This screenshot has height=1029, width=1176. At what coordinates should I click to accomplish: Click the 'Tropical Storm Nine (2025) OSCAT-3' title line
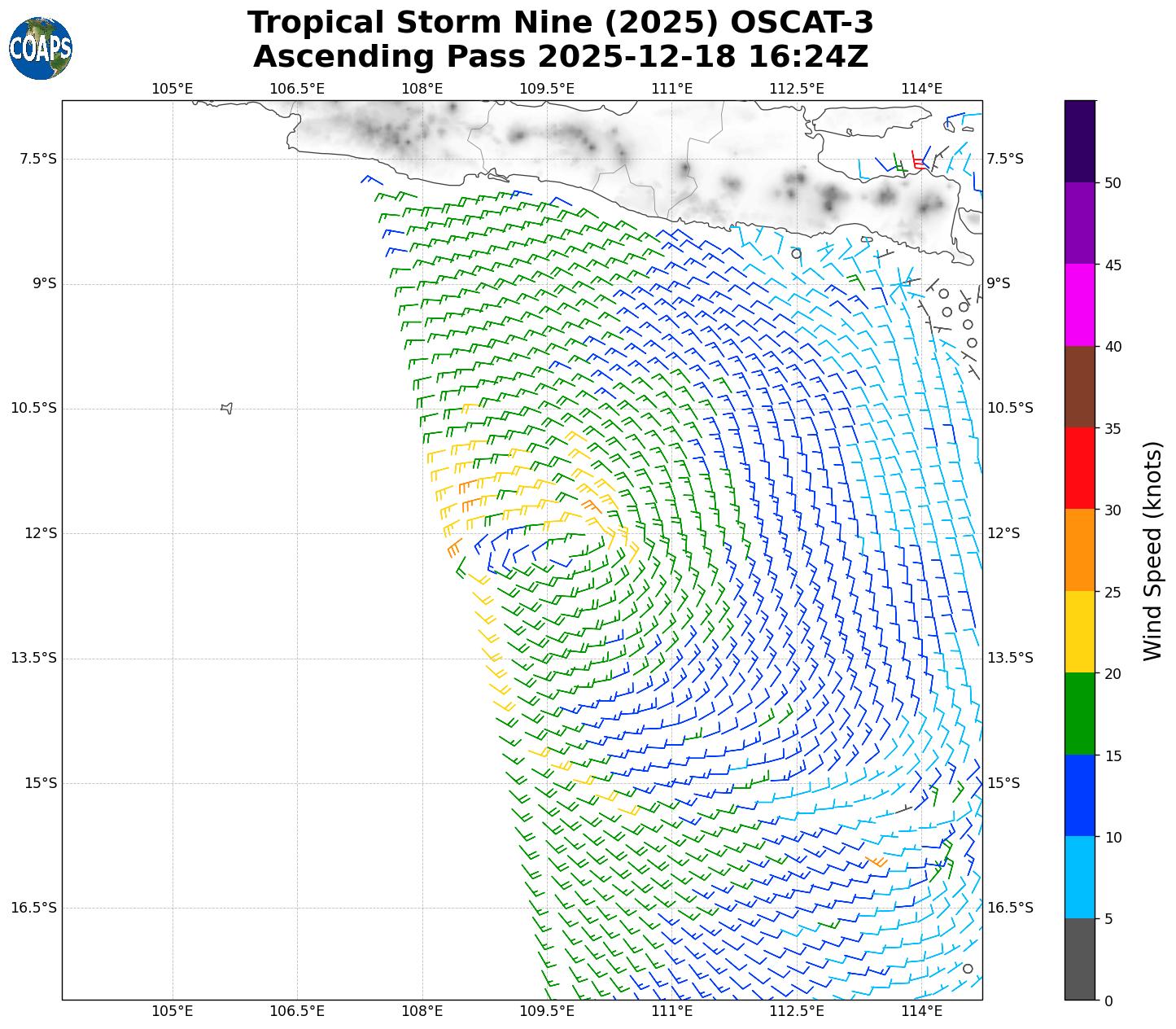tap(560, 23)
